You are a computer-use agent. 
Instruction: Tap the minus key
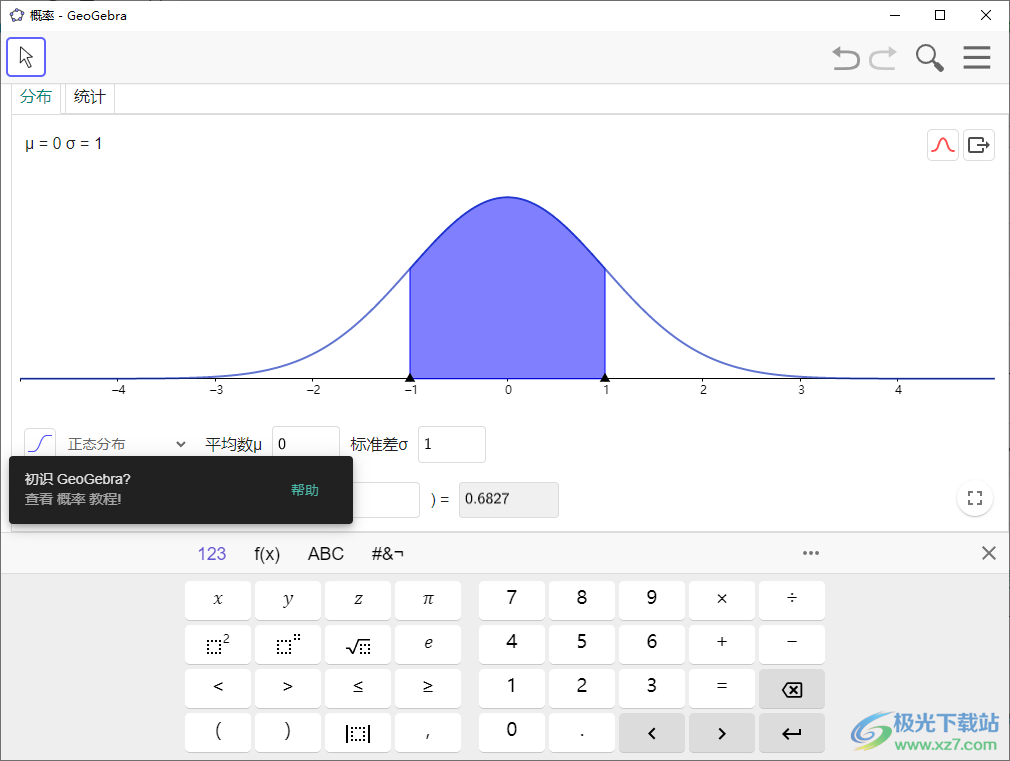click(x=792, y=644)
